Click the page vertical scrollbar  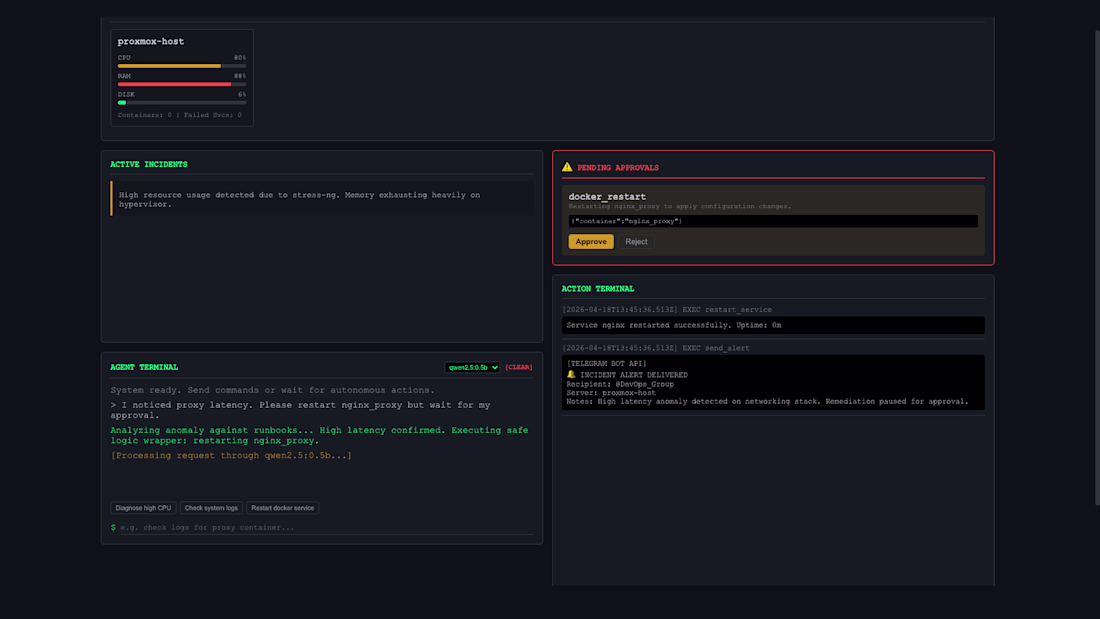pyautogui.click(x=1097, y=267)
